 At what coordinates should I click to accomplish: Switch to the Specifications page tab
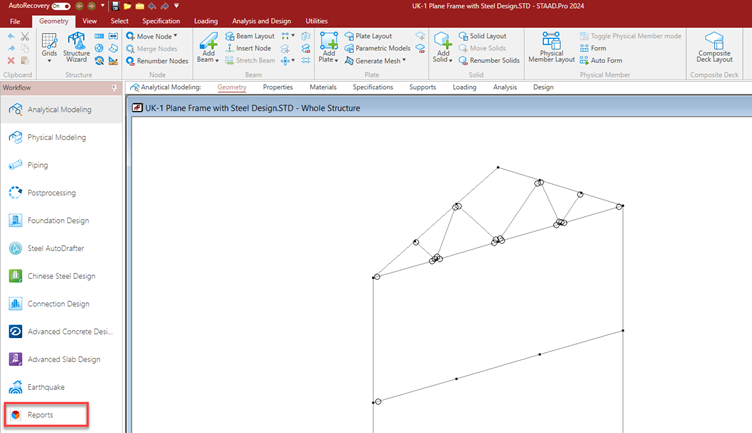click(x=373, y=87)
